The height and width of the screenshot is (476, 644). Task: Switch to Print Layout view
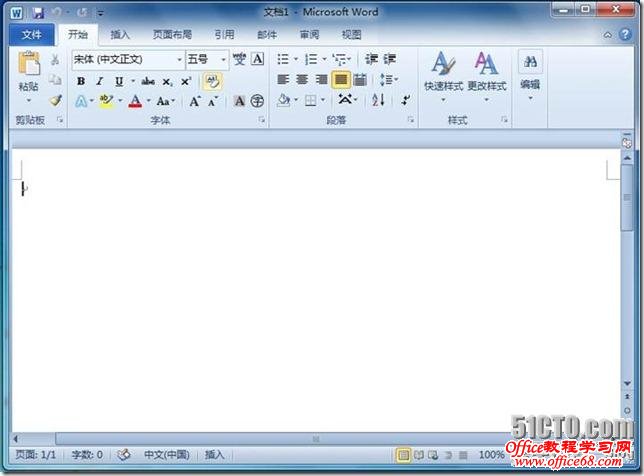(403, 455)
